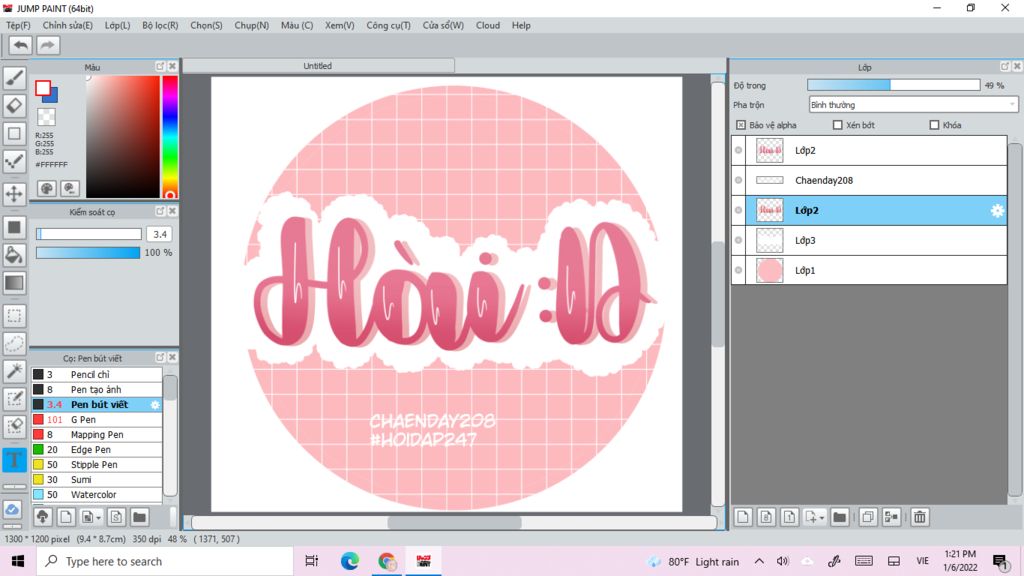This screenshot has width=1024, height=576.
Task: Select the Mapping Pen brush
Action: (x=97, y=435)
